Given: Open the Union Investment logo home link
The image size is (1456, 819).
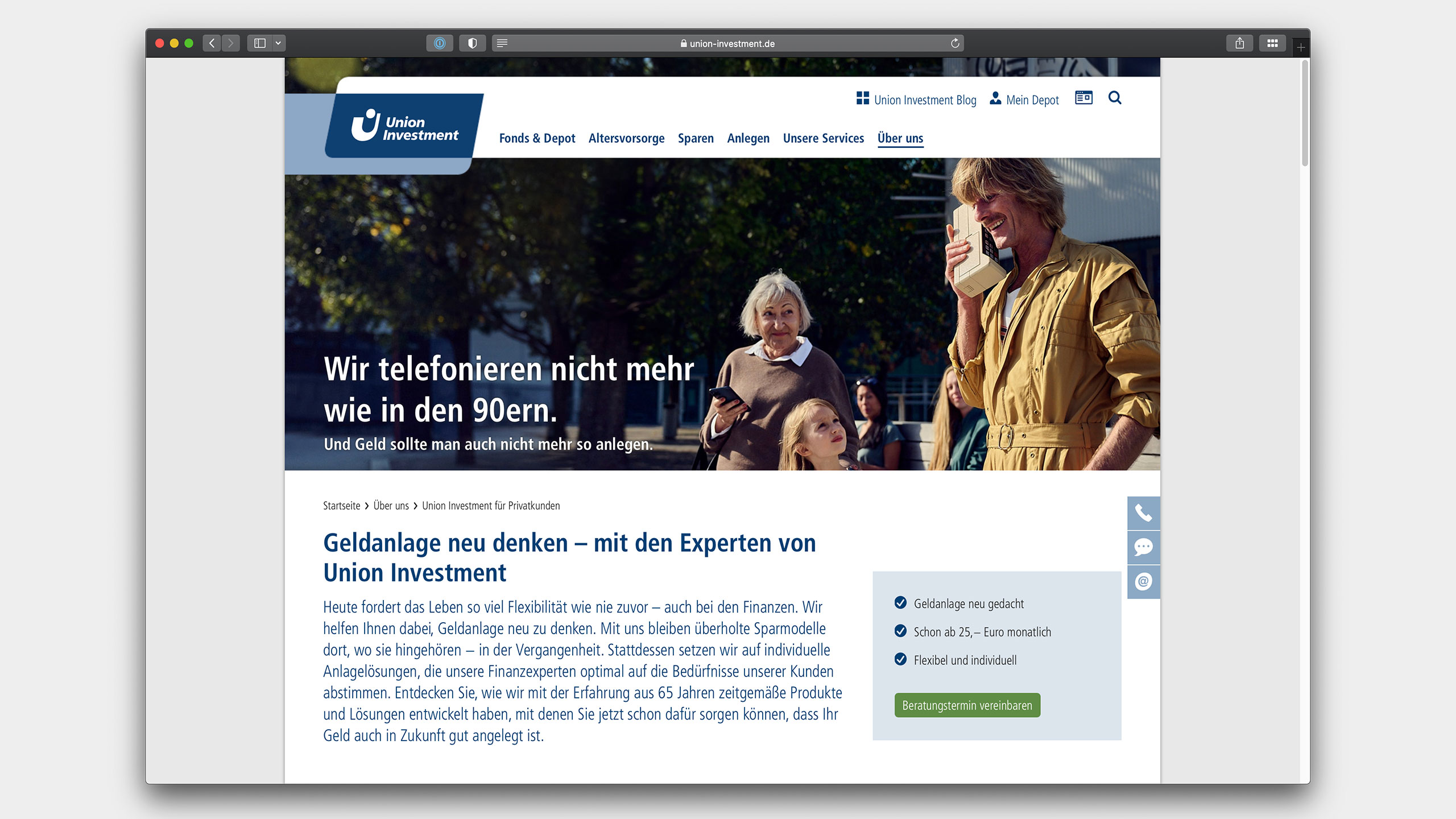Looking at the screenshot, I should click(x=404, y=126).
